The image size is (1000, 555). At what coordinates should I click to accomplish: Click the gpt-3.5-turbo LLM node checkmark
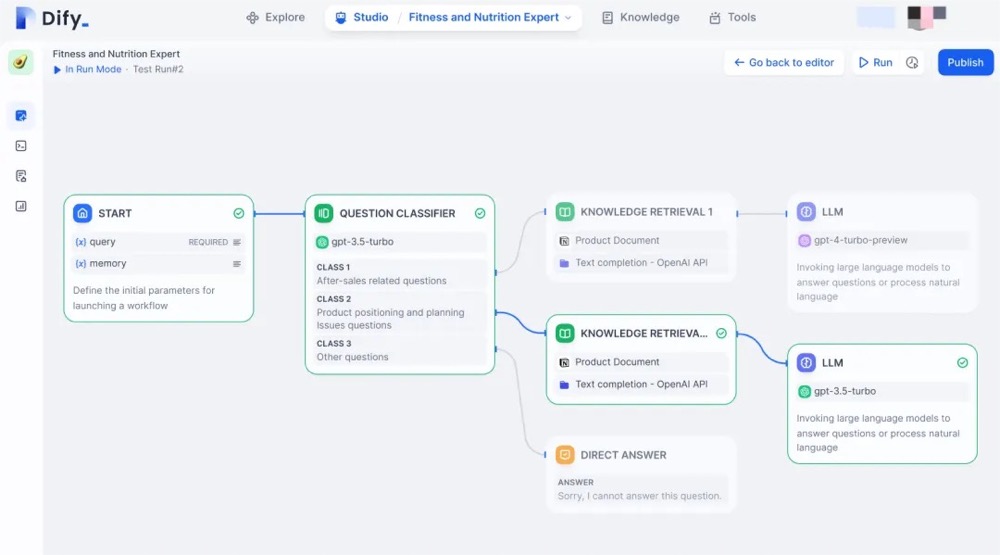click(962, 362)
